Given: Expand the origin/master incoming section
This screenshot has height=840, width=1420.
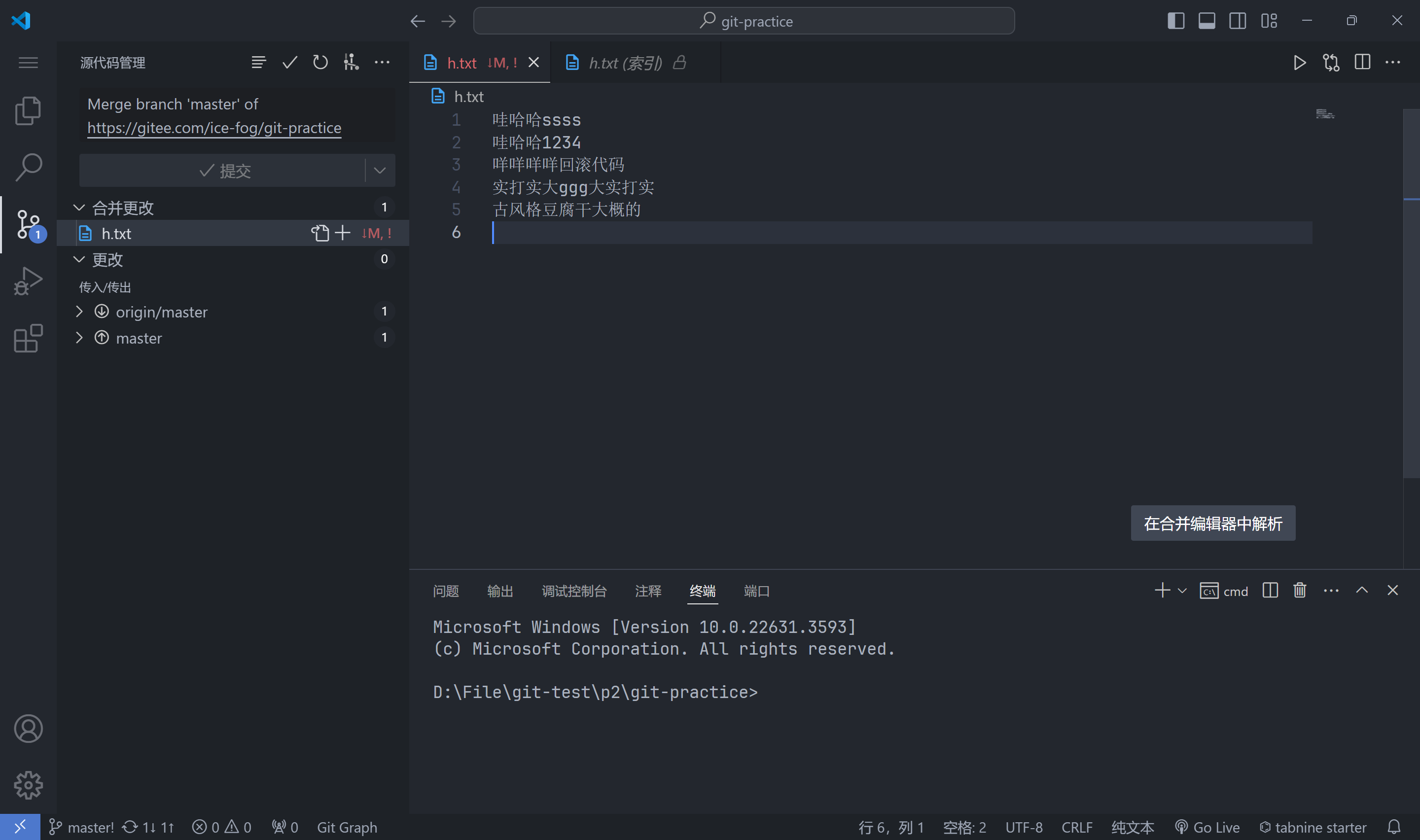Looking at the screenshot, I should click(x=79, y=312).
